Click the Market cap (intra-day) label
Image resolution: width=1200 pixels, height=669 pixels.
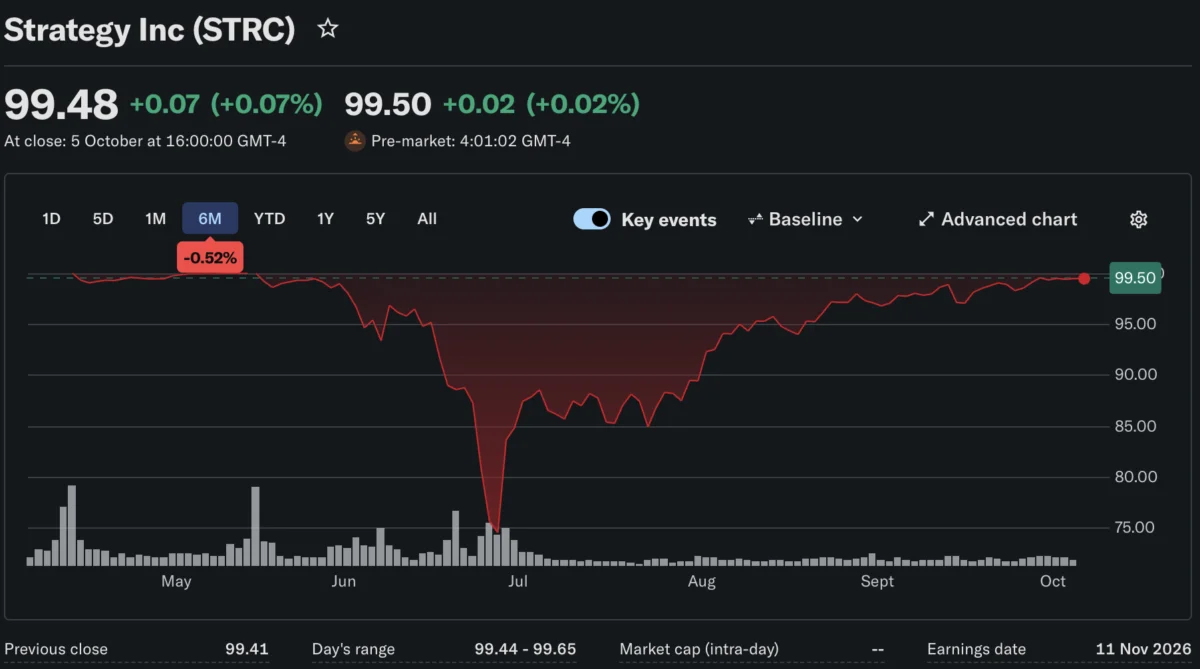tap(699, 649)
